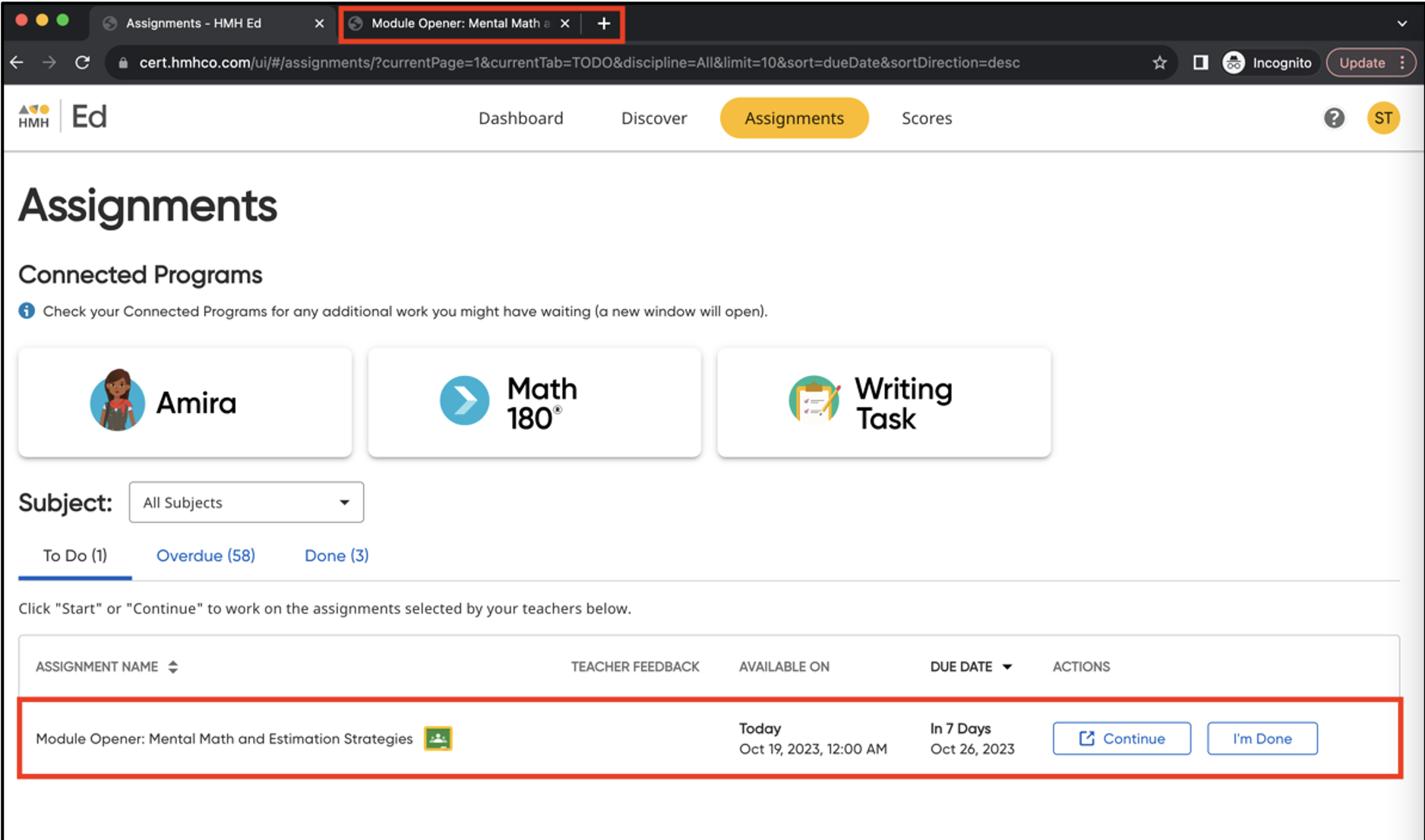The image size is (1425, 840).
Task: Click the Update button in Chrome
Action: click(1361, 63)
